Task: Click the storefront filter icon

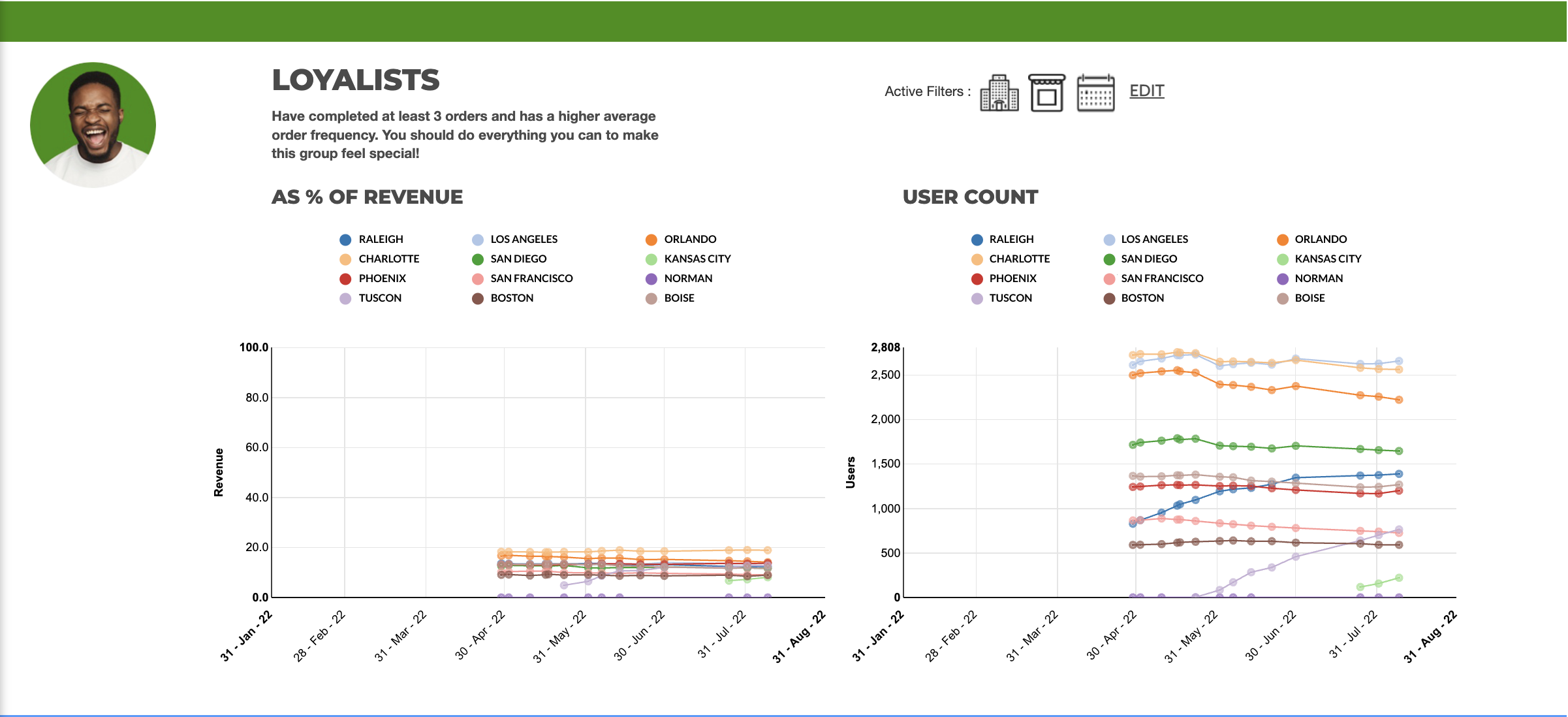Action: [1046, 93]
